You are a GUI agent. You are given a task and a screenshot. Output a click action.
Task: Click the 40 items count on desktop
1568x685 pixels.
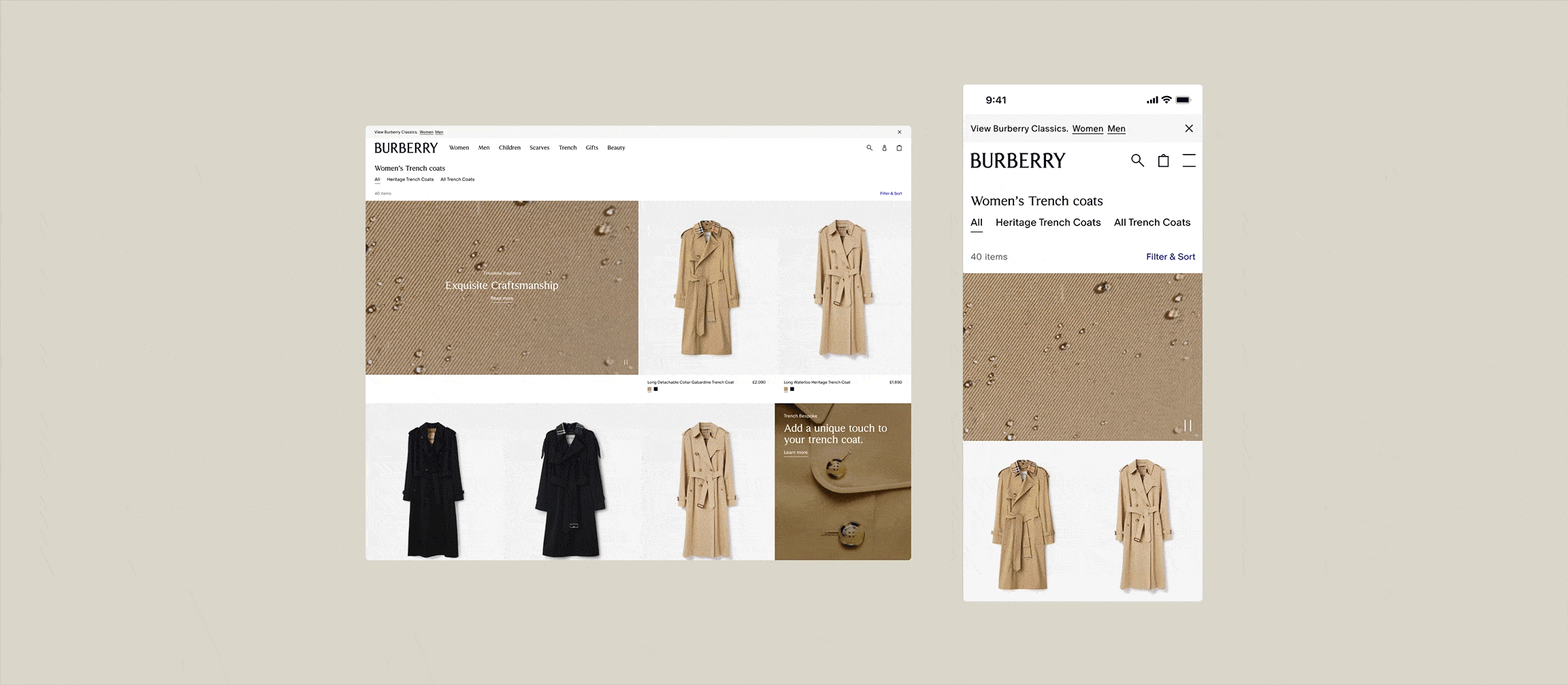pos(382,193)
